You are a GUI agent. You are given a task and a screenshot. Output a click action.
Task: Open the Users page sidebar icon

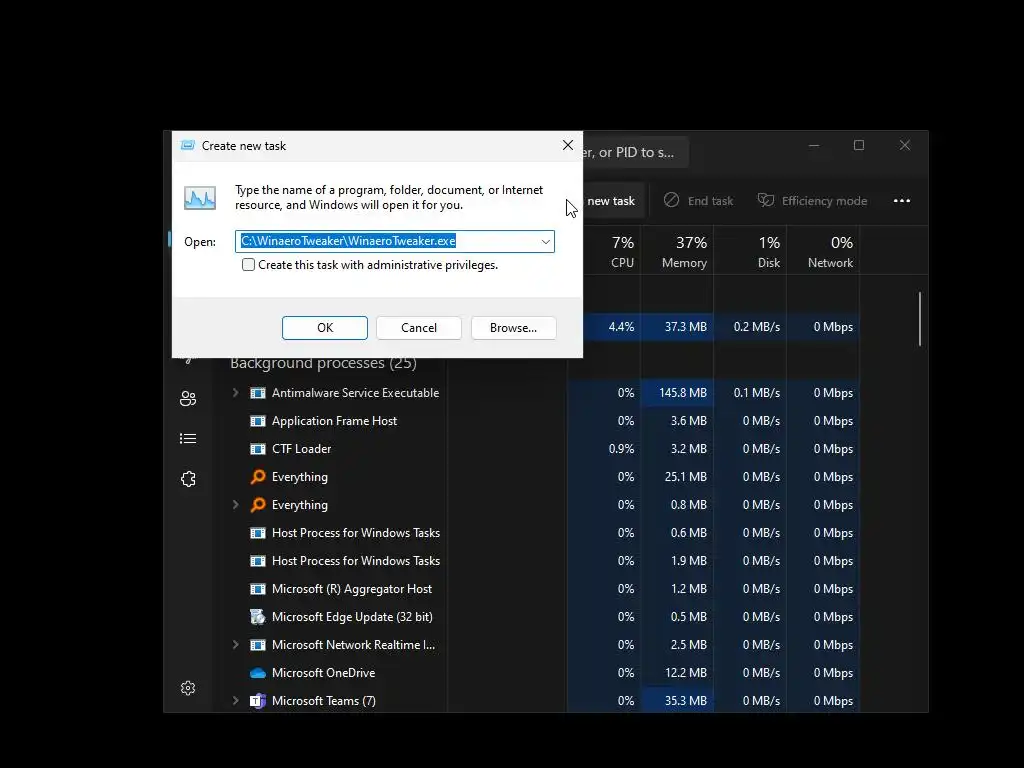click(x=188, y=398)
